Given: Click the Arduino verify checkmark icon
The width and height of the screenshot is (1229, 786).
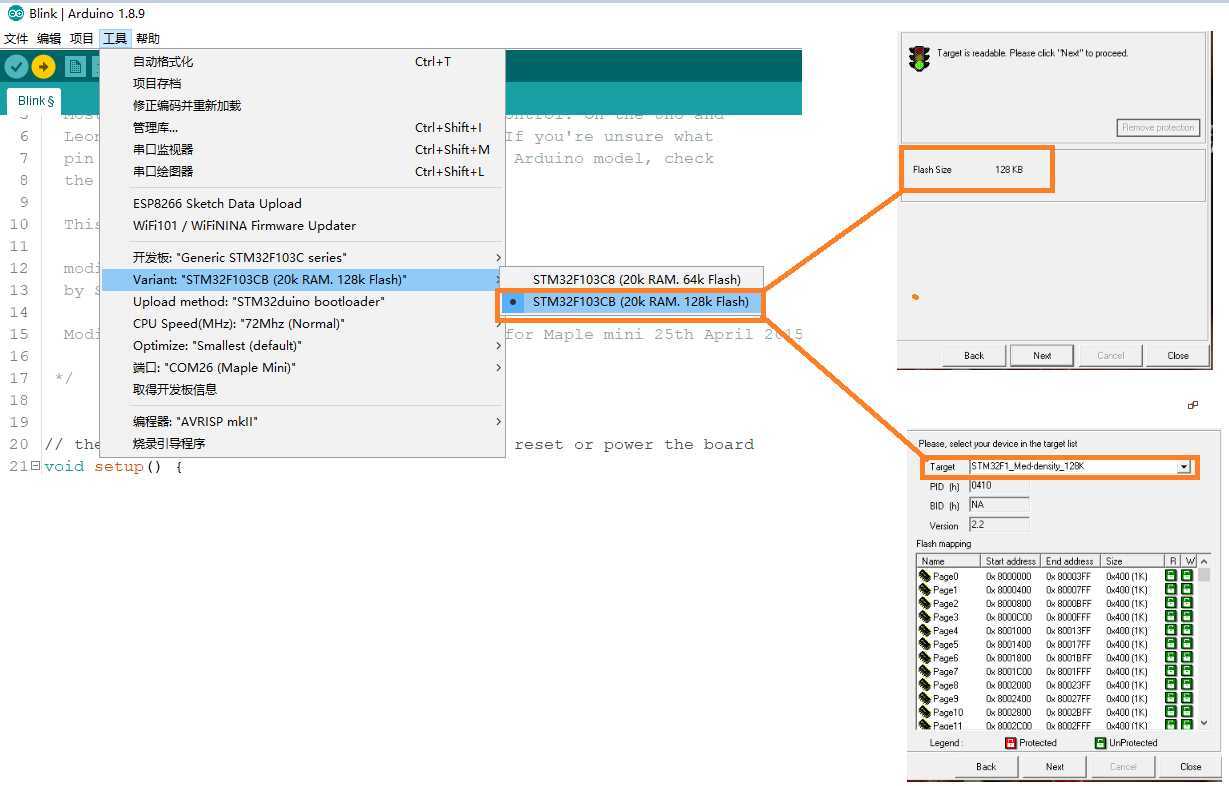Looking at the screenshot, I should [16, 66].
